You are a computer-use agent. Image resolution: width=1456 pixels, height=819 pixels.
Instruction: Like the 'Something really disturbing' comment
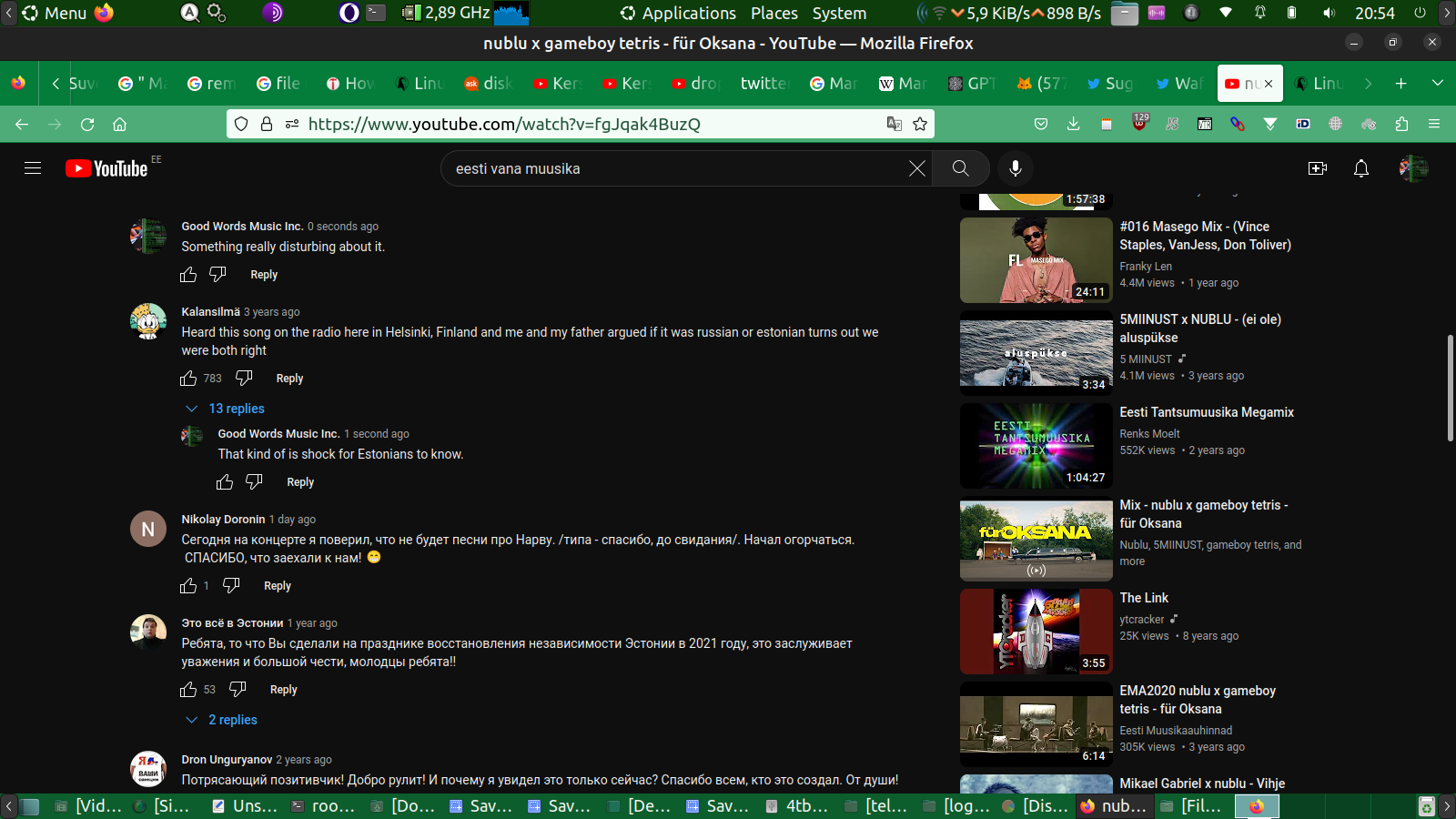[188, 275]
